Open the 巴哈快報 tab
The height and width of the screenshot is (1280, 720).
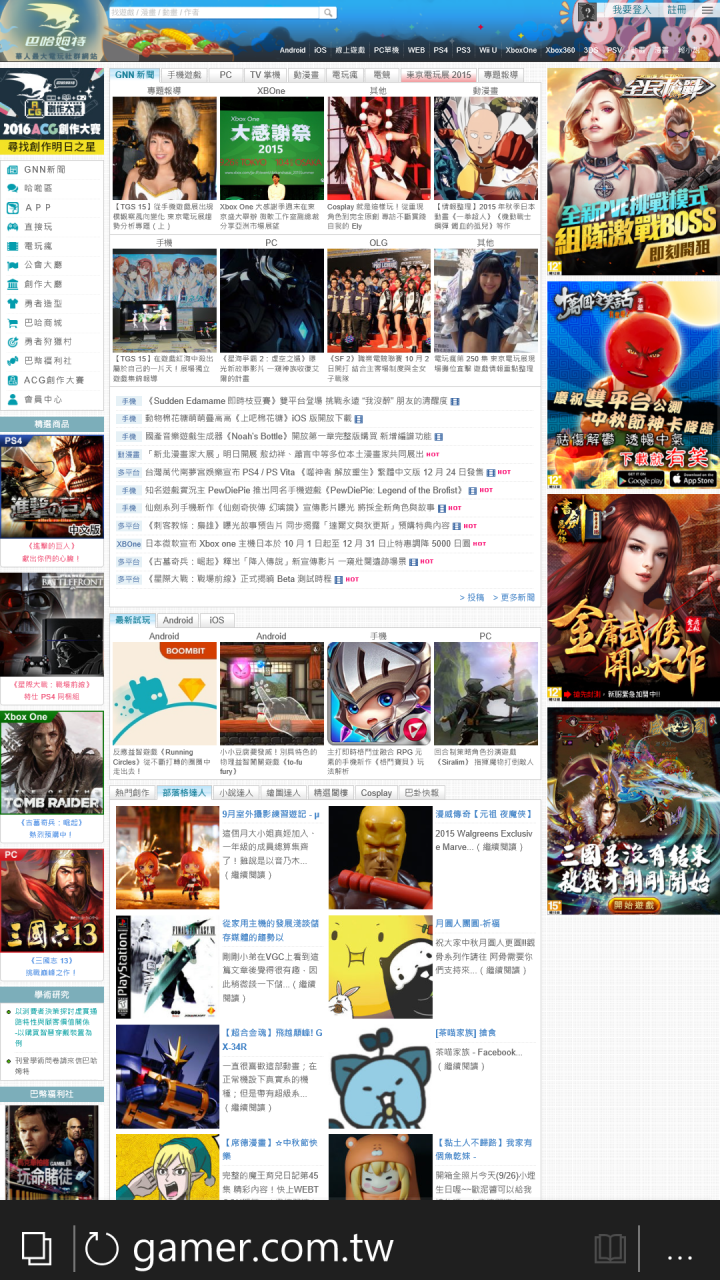click(x=420, y=793)
